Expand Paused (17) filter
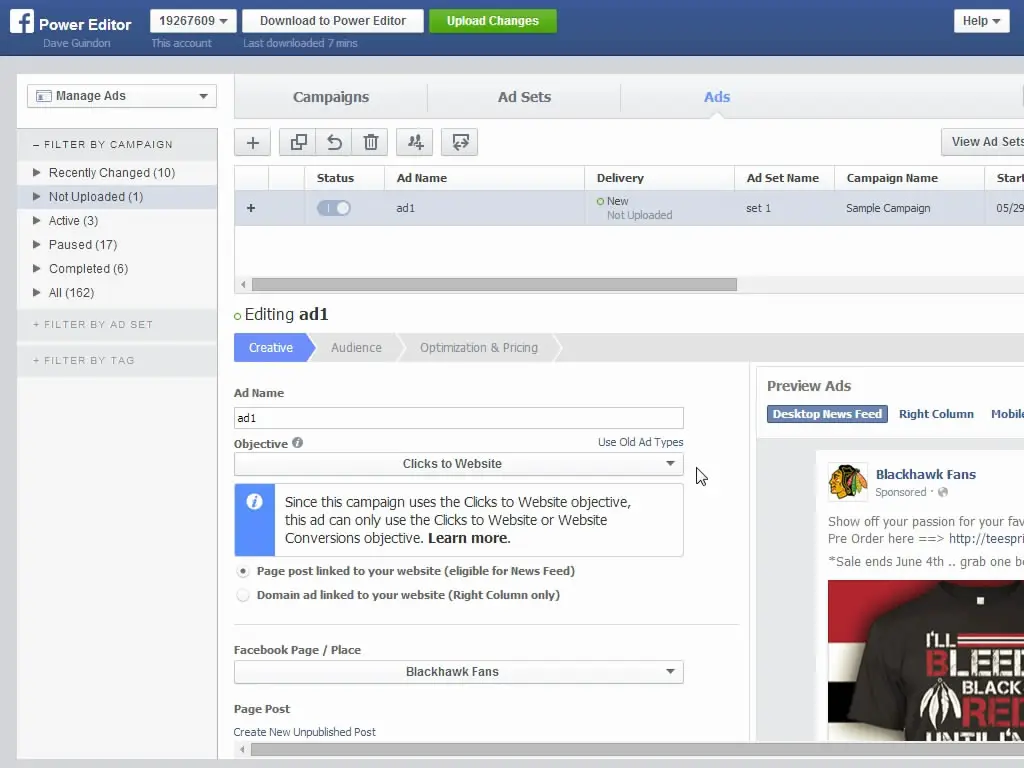This screenshot has height=768, width=1024. click(x=37, y=245)
